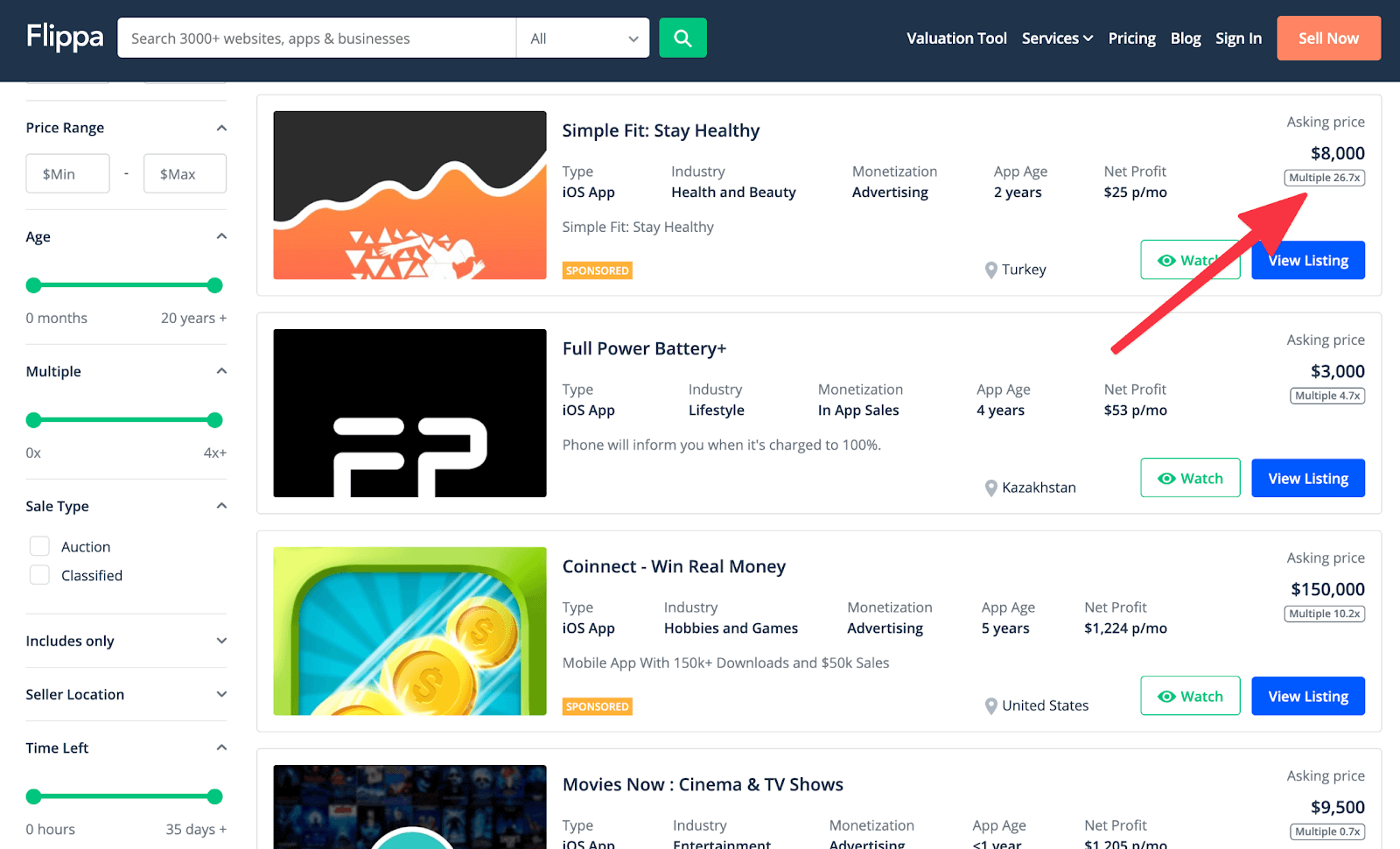The width and height of the screenshot is (1400, 849).
Task: Click the Time Left slider minimum handle
Action: 34,796
